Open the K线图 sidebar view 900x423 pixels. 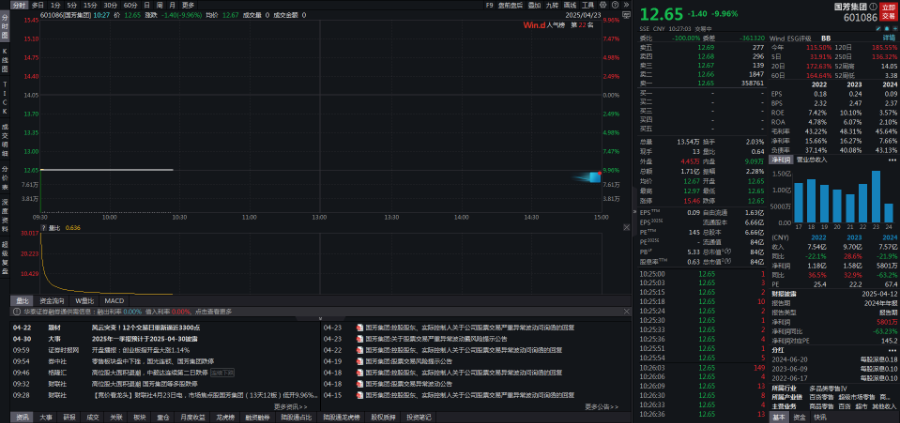pos(5,60)
